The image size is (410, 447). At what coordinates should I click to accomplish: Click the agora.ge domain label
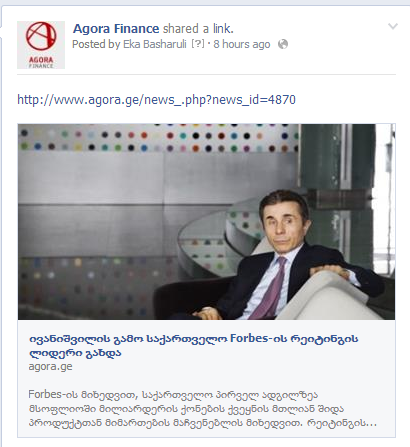pyautogui.click(x=50, y=366)
